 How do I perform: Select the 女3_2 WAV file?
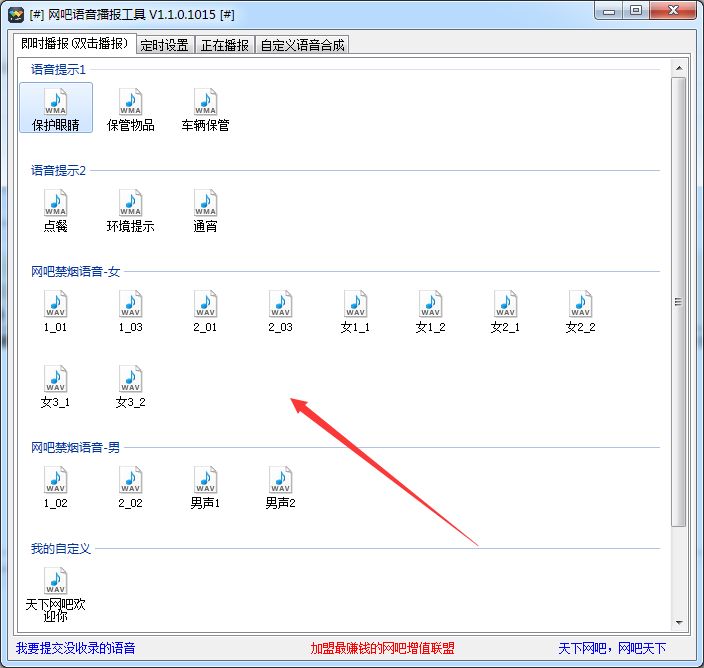pyautogui.click(x=131, y=386)
